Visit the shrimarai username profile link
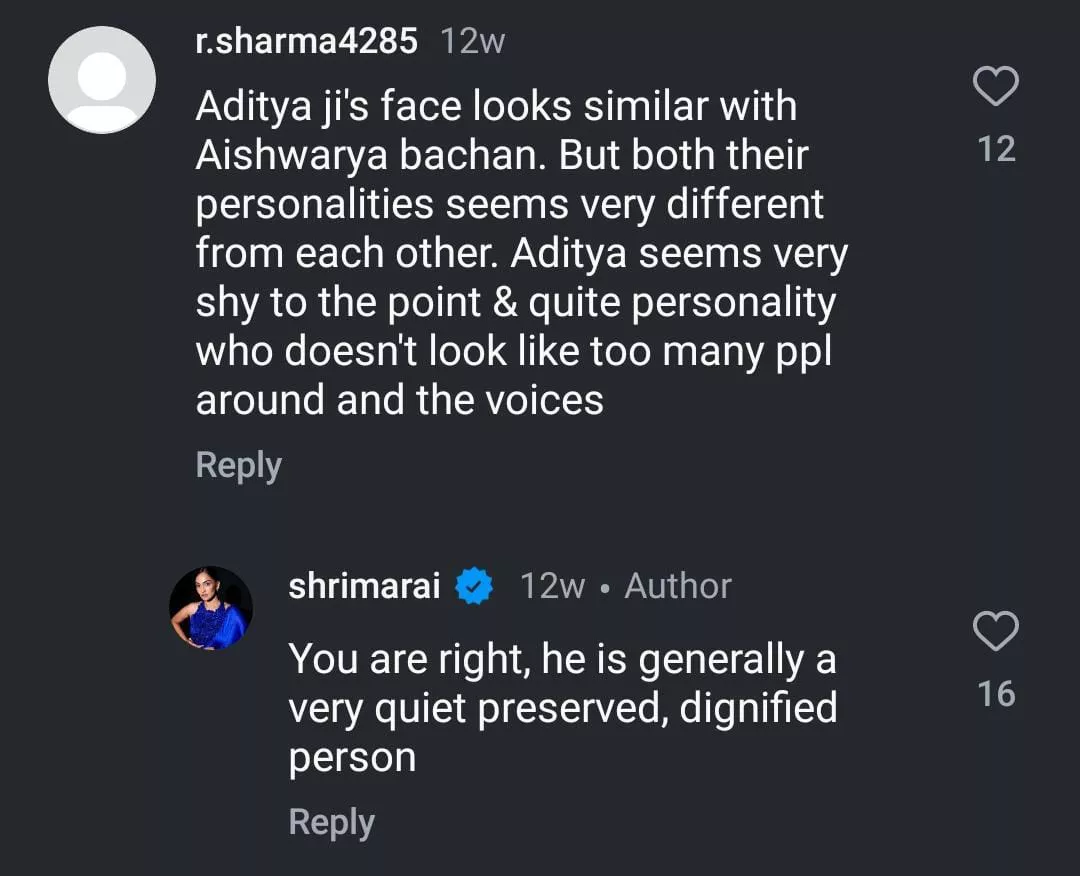1080x876 pixels. (364, 586)
